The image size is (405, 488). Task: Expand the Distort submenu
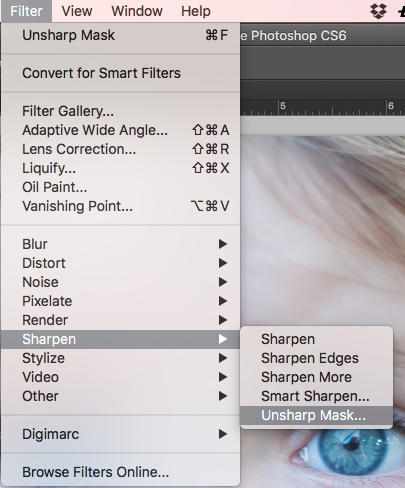pos(120,263)
